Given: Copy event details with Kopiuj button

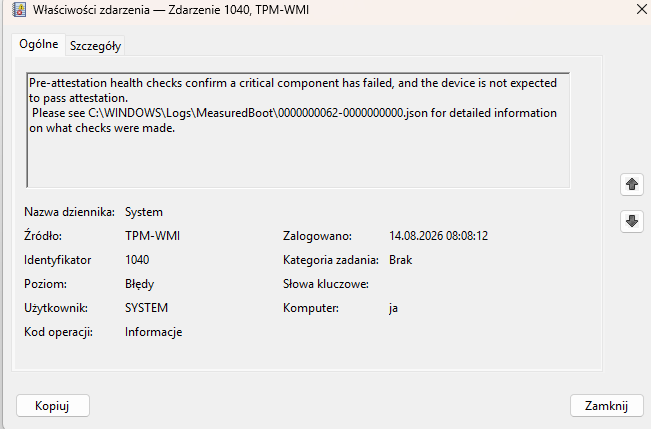Looking at the screenshot, I should 53,405.
